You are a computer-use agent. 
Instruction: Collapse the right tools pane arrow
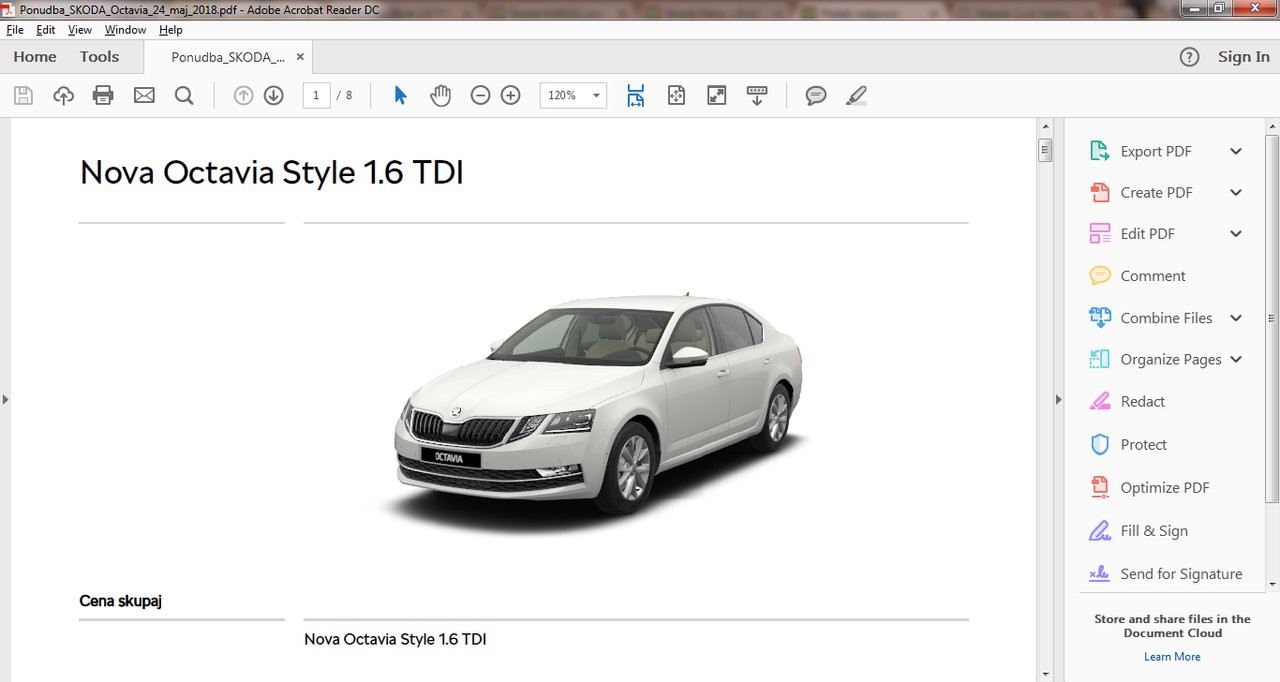1059,399
